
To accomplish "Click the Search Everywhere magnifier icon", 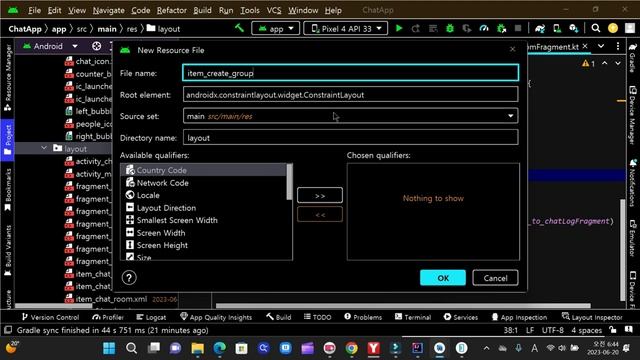I will point(596,28).
